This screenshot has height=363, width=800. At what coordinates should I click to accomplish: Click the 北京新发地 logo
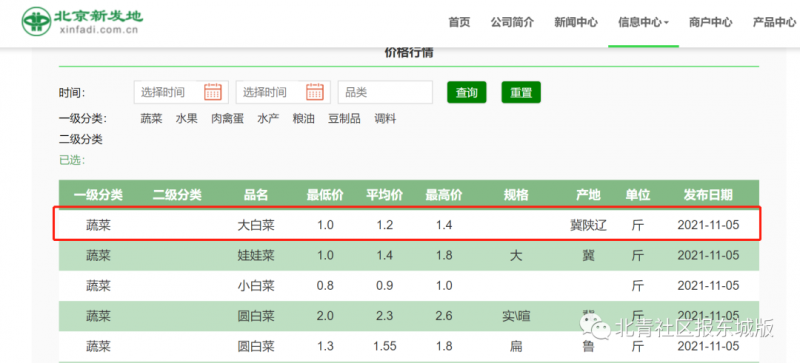point(82,21)
